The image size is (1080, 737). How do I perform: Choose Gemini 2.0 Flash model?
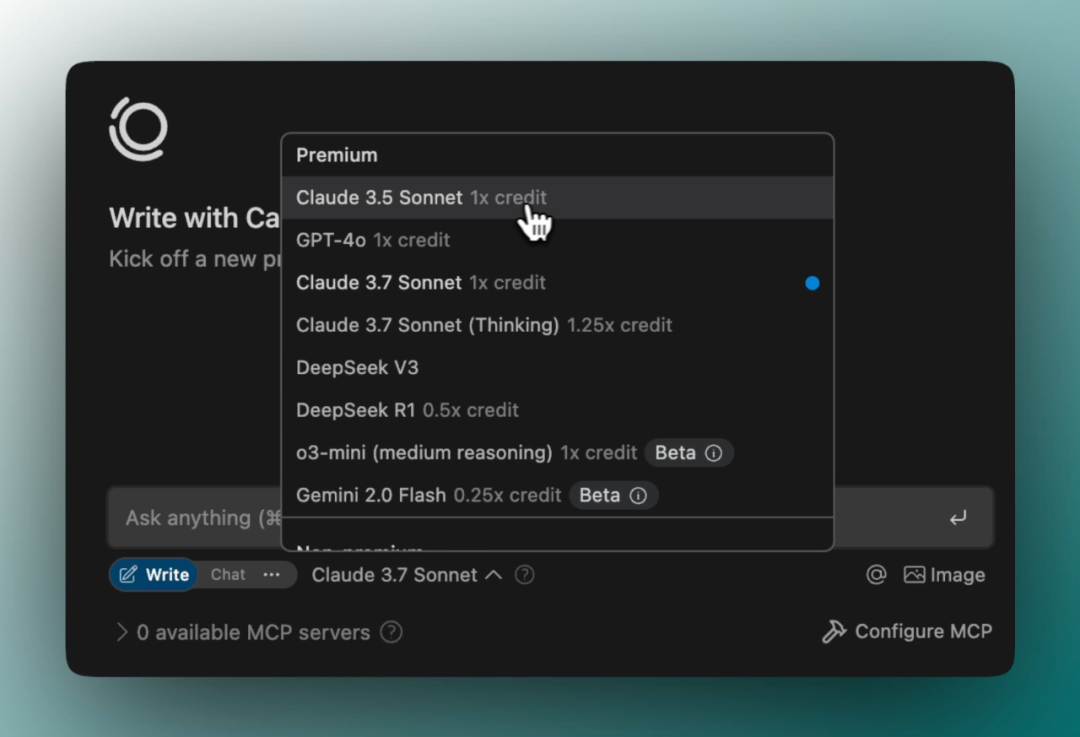pyautogui.click(x=371, y=495)
